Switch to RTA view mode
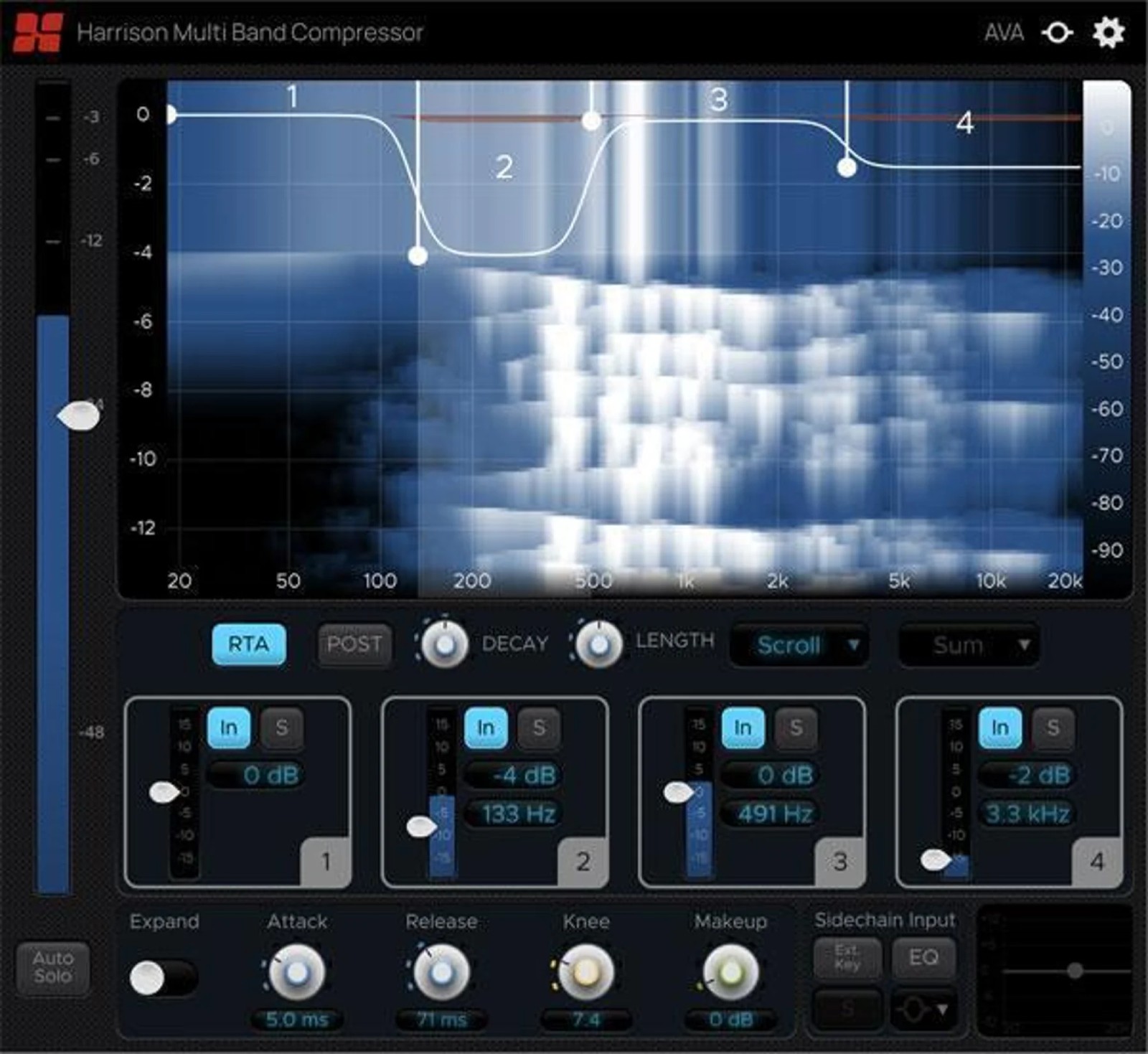The image size is (1148, 1054). [248, 644]
